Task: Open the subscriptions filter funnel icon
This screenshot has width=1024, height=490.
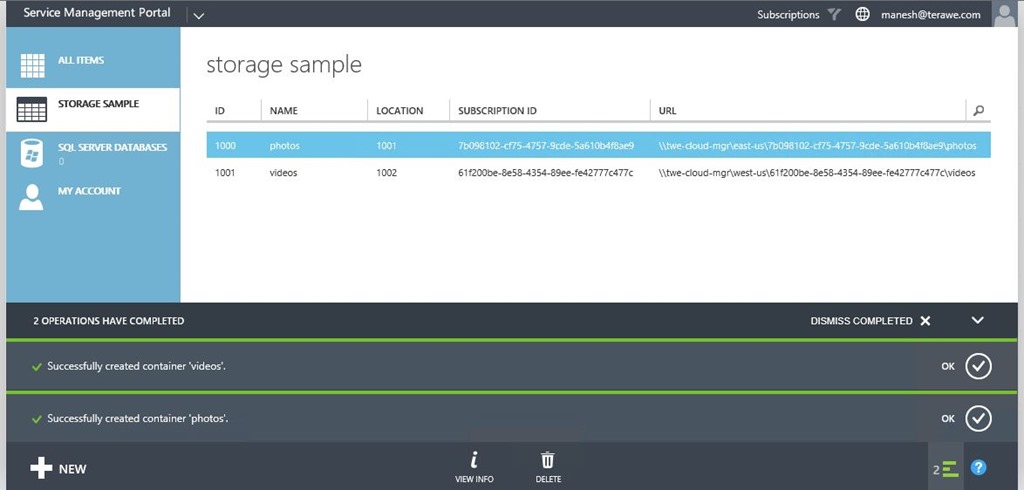Action: pos(835,15)
